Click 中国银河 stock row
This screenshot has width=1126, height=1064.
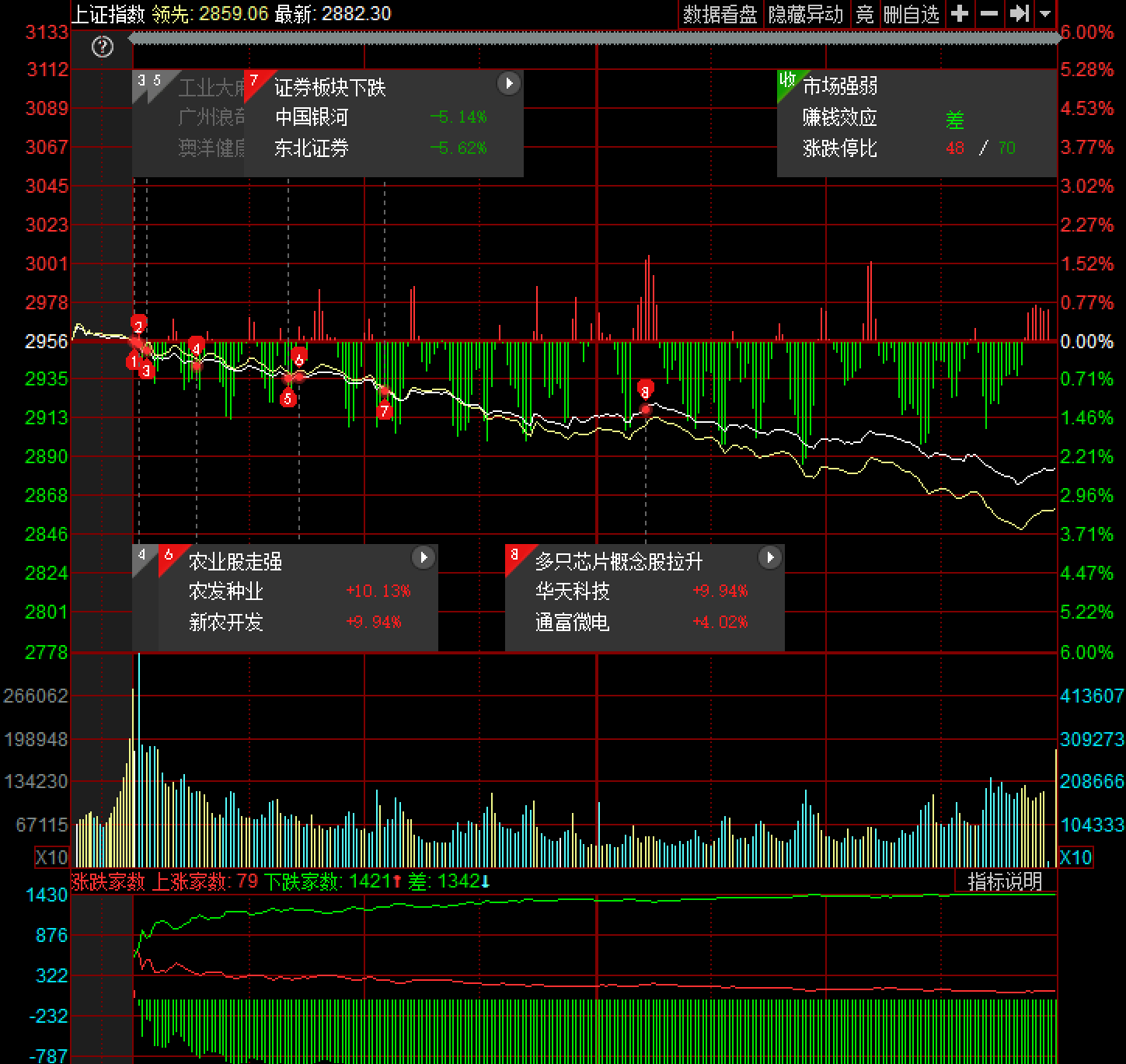click(x=383, y=117)
